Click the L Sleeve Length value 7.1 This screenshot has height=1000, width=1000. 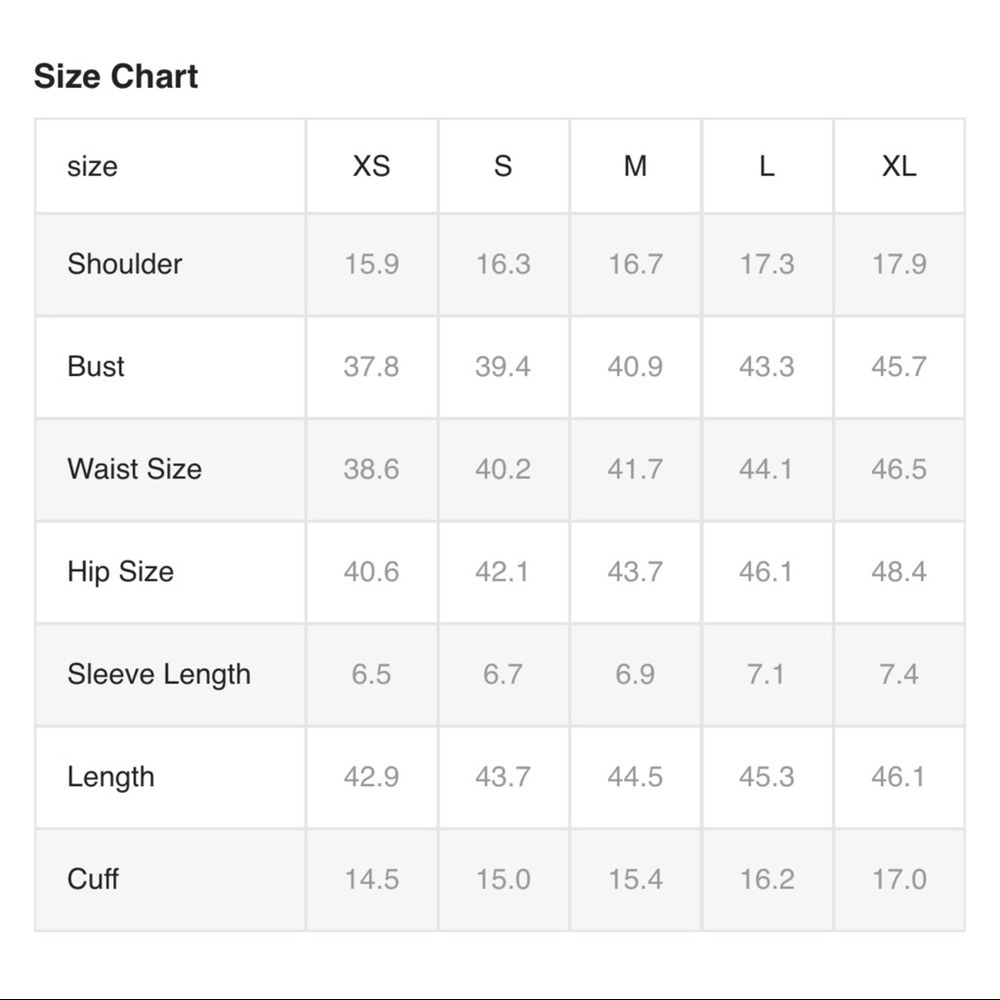pos(766,674)
